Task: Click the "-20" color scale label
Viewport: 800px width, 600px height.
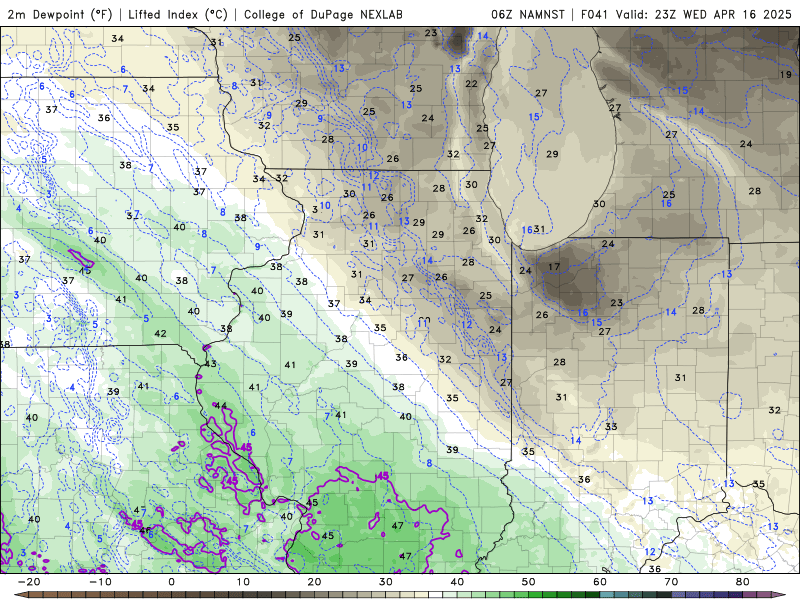Action: point(29,582)
